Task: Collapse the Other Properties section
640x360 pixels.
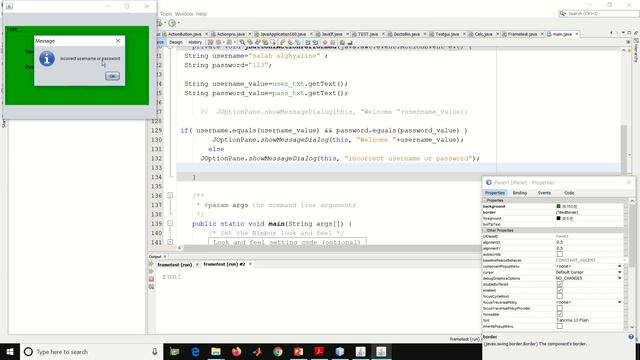Action: pos(484,231)
